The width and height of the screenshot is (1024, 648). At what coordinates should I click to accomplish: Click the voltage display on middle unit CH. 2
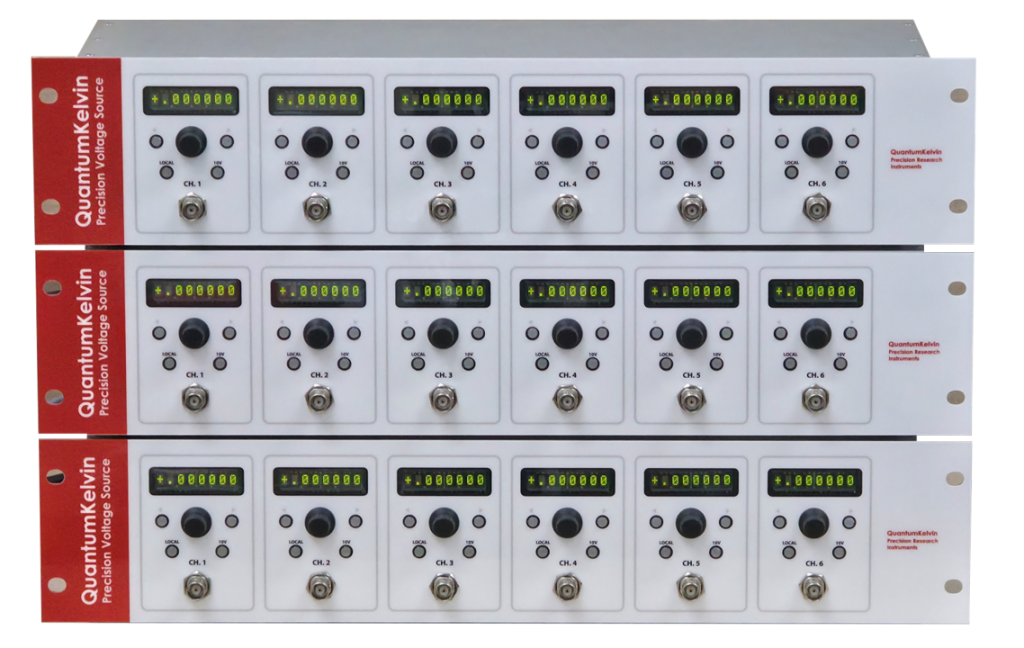pyautogui.click(x=318, y=292)
